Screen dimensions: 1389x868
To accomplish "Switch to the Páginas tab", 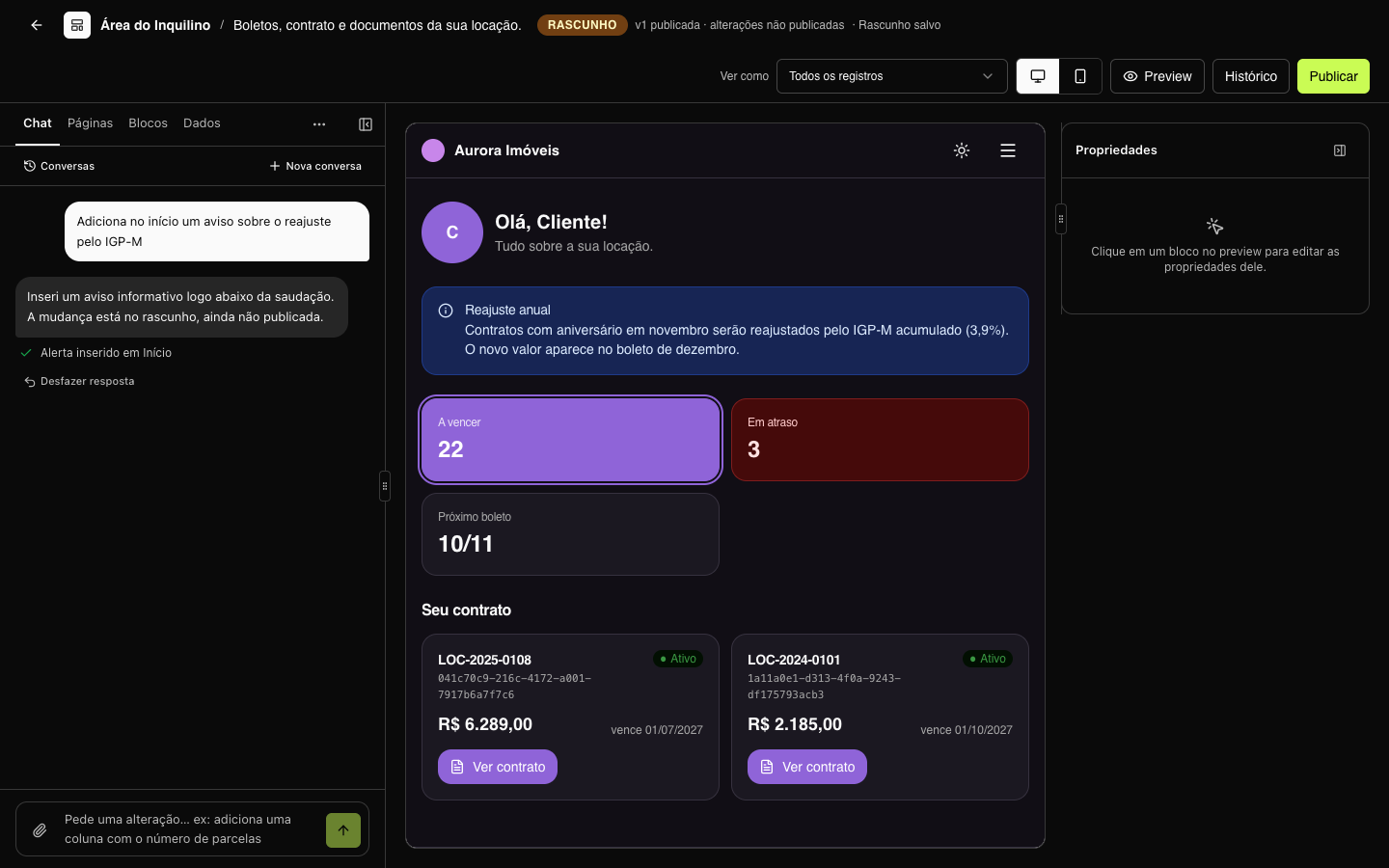I will pyautogui.click(x=90, y=123).
